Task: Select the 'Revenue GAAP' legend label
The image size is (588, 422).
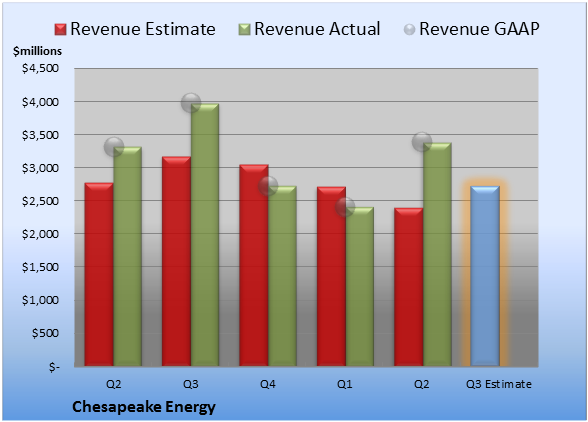Action: [479, 29]
